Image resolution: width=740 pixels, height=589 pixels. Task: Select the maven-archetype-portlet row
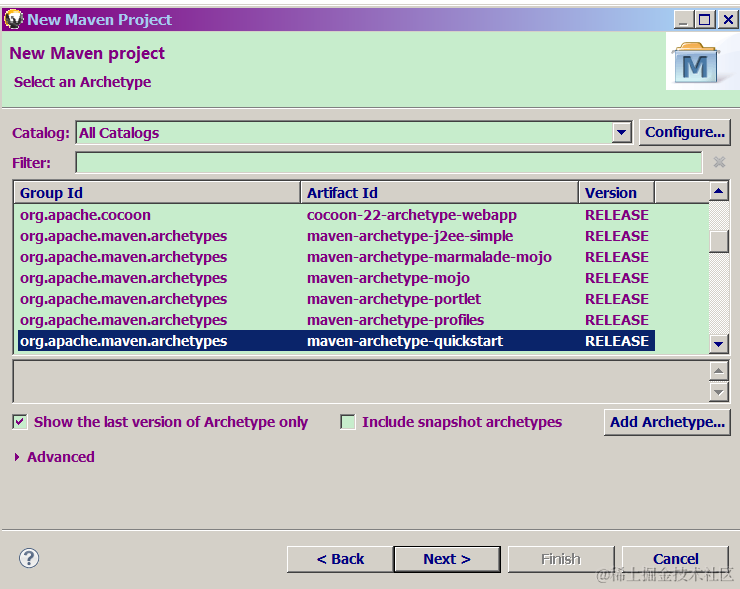[336, 299]
